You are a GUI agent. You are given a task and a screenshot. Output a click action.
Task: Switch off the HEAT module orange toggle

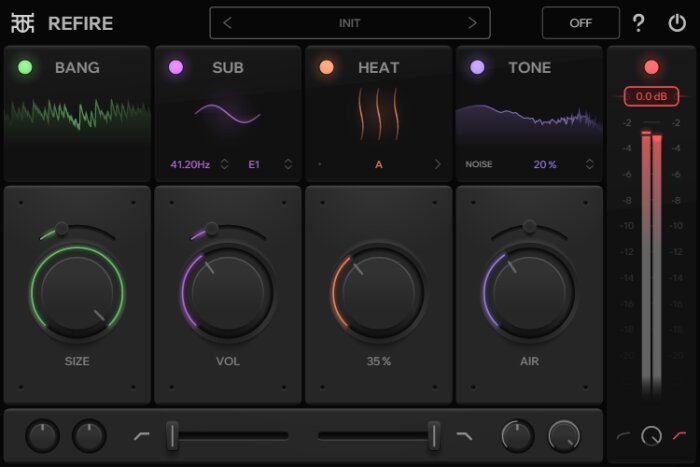(326, 67)
